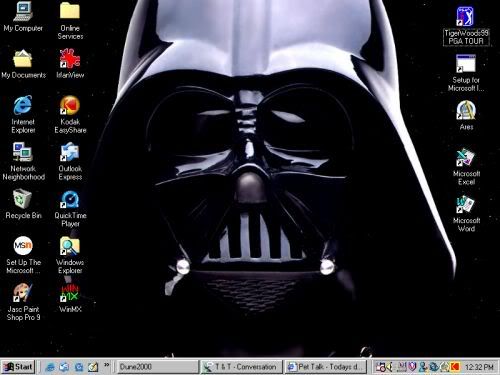The width and height of the screenshot is (500, 375).
Task: Switch to the T & T - Conversation window
Action: pyautogui.click(x=241, y=367)
